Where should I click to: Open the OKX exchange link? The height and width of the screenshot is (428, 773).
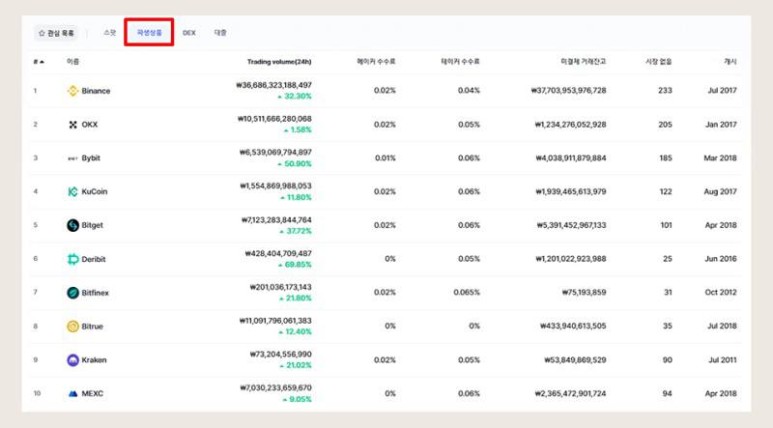click(x=90, y=125)
